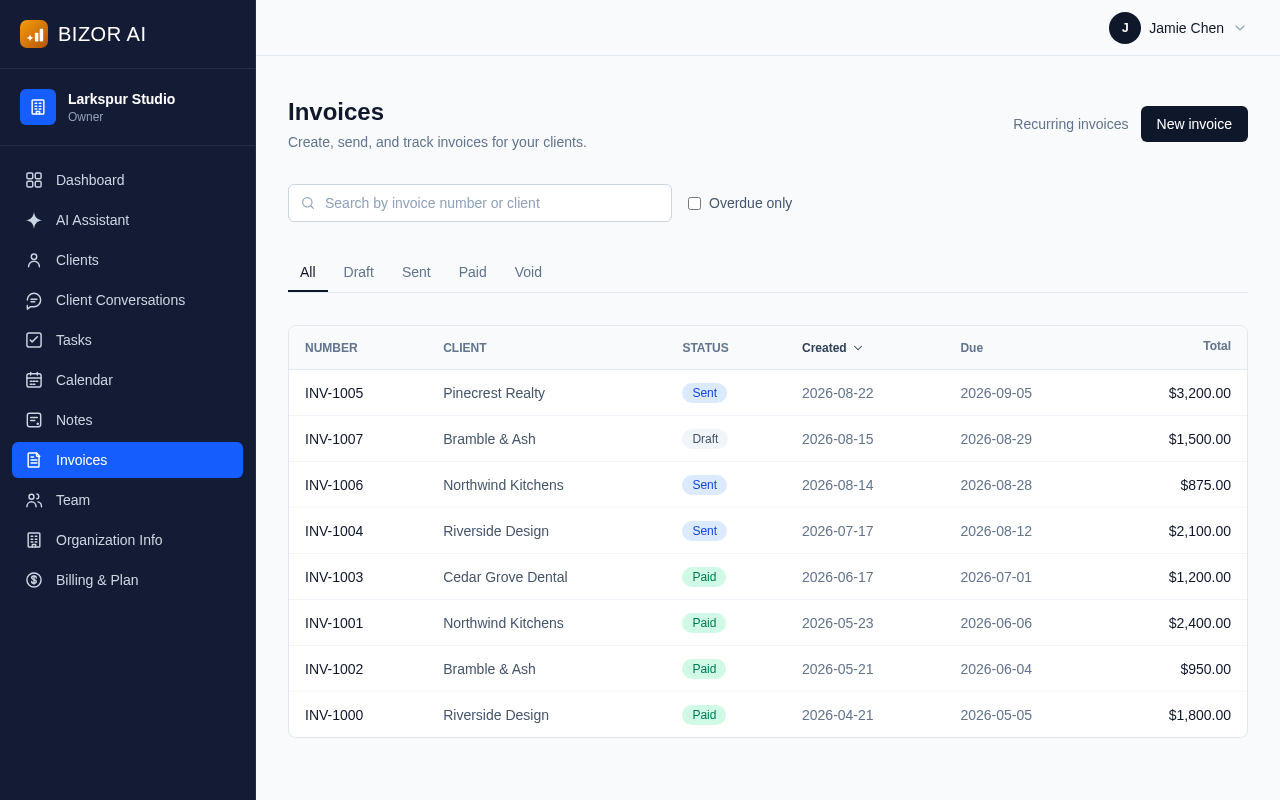Sort by the Due column header
Image resolution: width=1280 pixels, height=800 pixels.
tap(972, 348)
